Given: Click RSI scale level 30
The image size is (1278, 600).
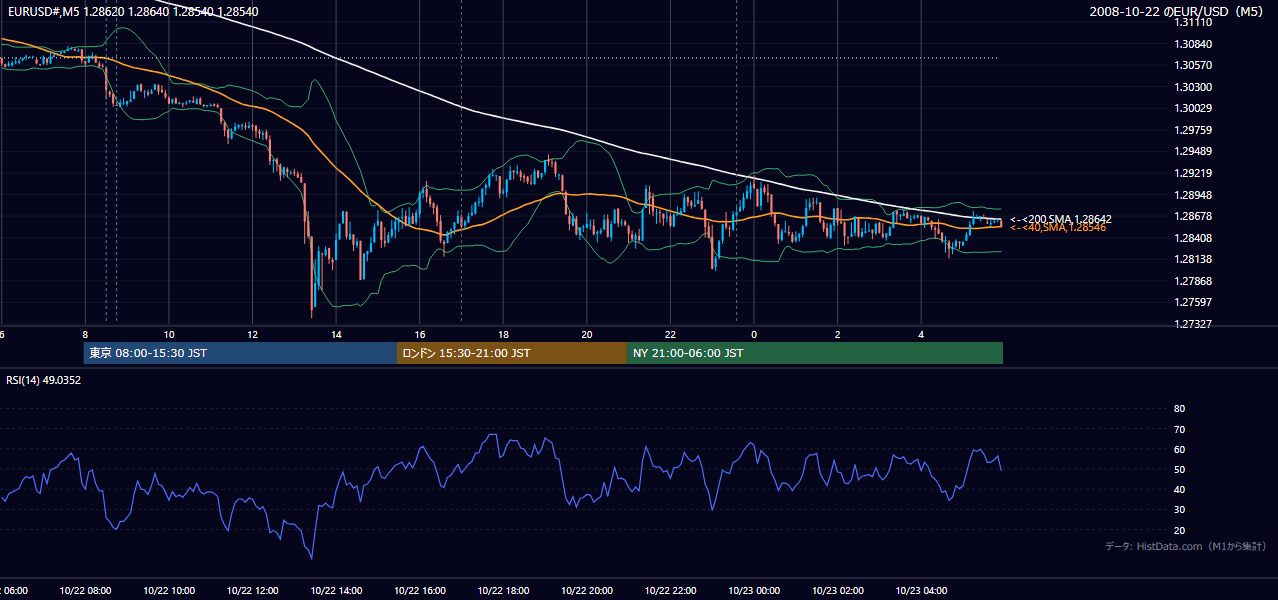Looking at the screenshot, I should 1179,510.
